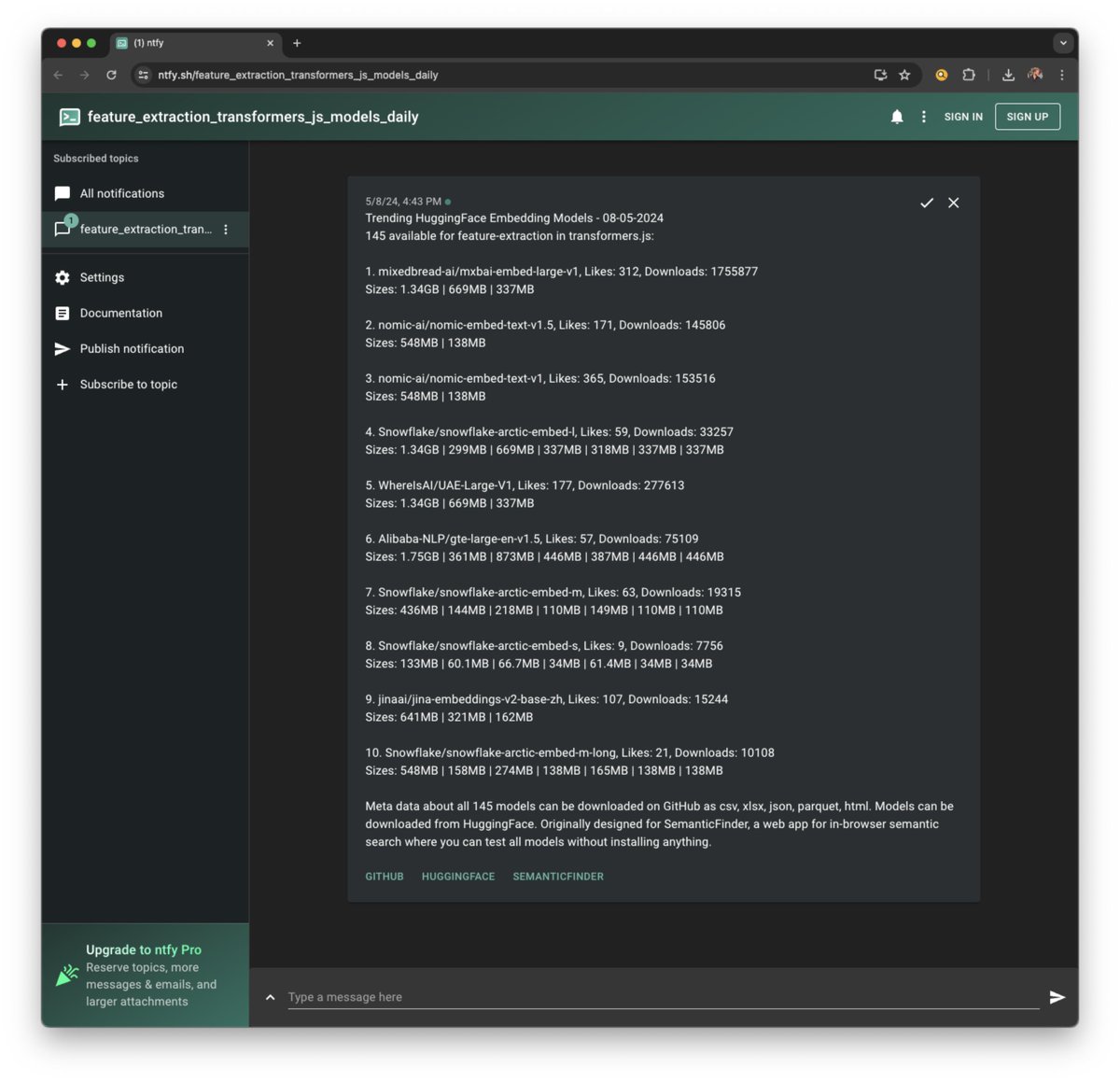1120x1082 pixels.
Task: Open browser Downloads icon
Action: point(1008,75)
